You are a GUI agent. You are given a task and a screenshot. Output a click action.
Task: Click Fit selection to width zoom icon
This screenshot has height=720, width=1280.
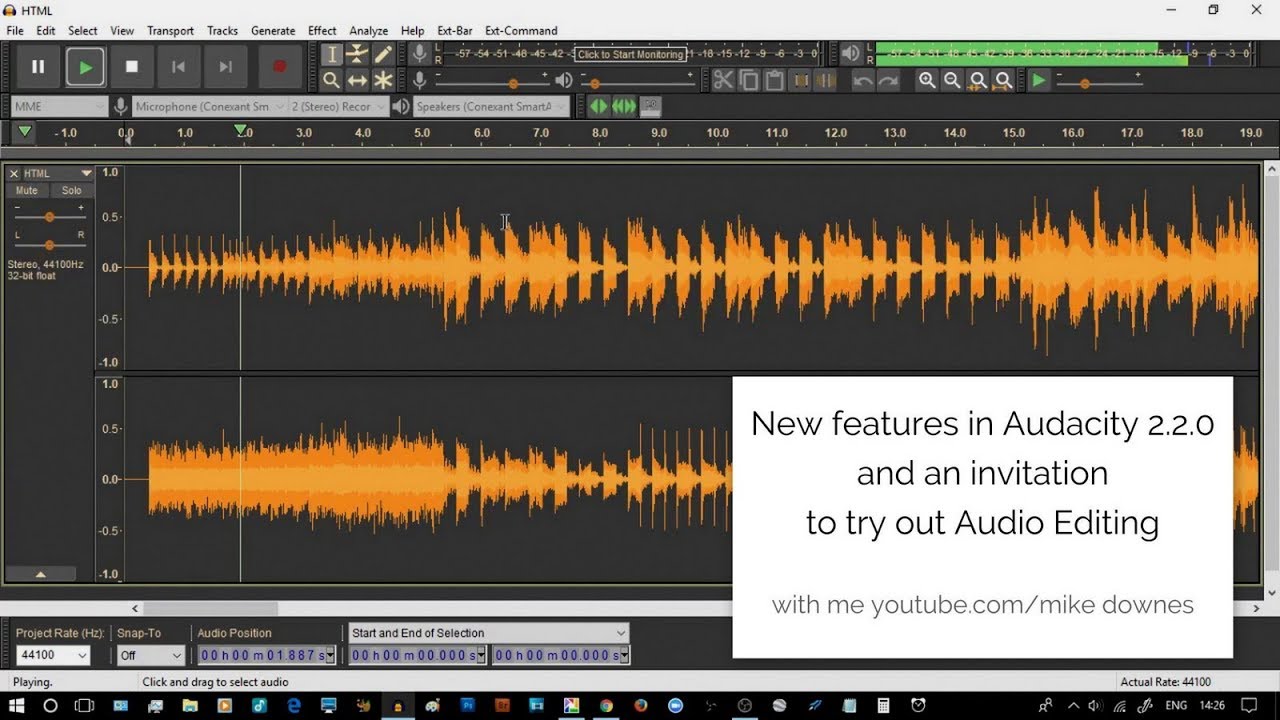pos(978,81)
